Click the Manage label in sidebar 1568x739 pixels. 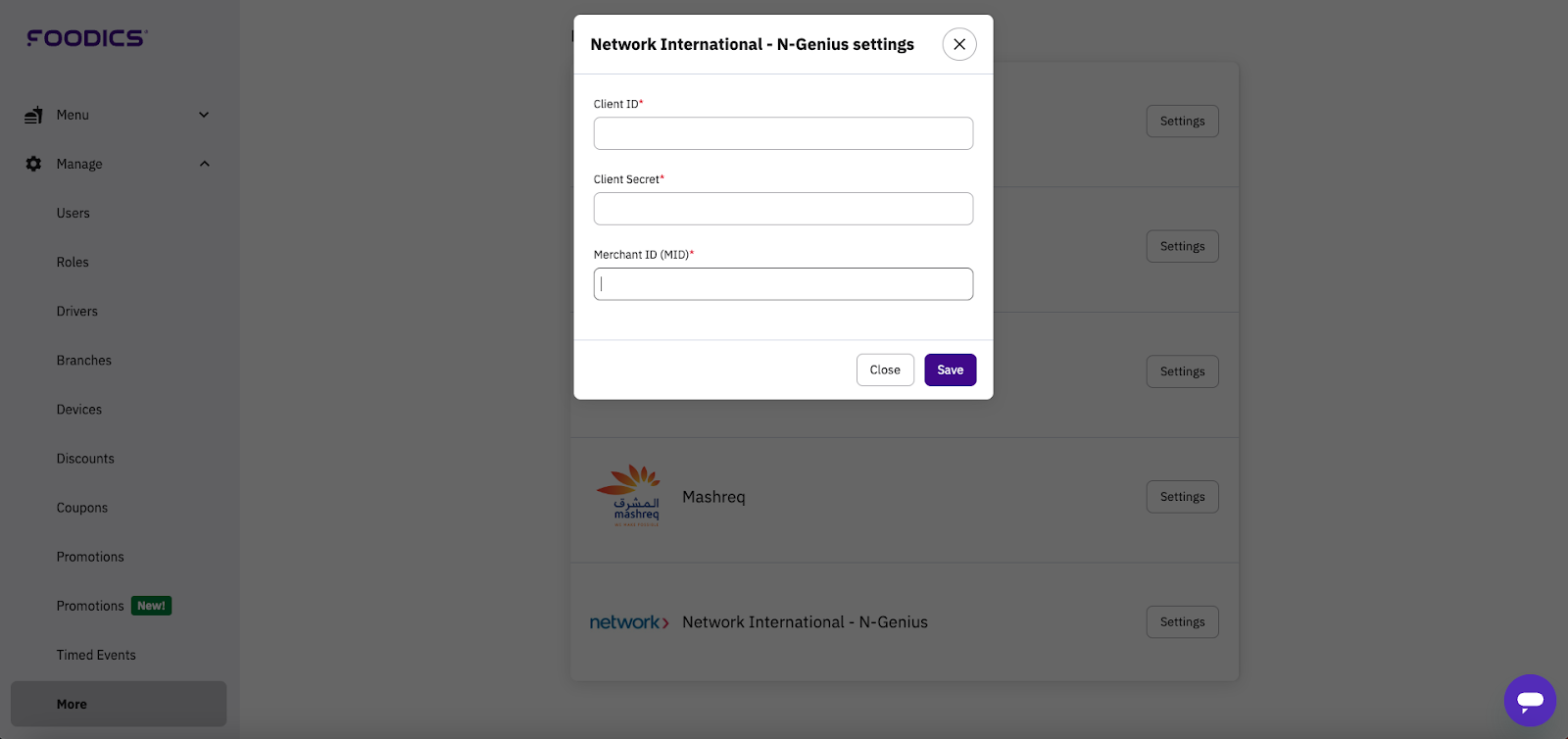point(79,164)
